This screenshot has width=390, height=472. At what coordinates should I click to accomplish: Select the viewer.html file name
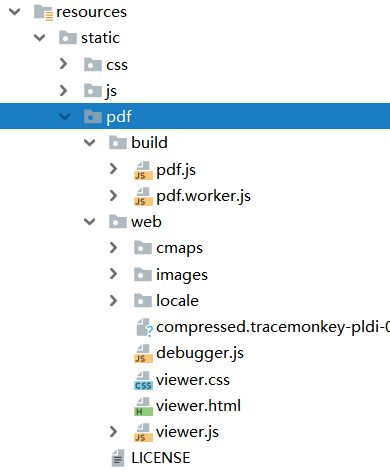198,406
